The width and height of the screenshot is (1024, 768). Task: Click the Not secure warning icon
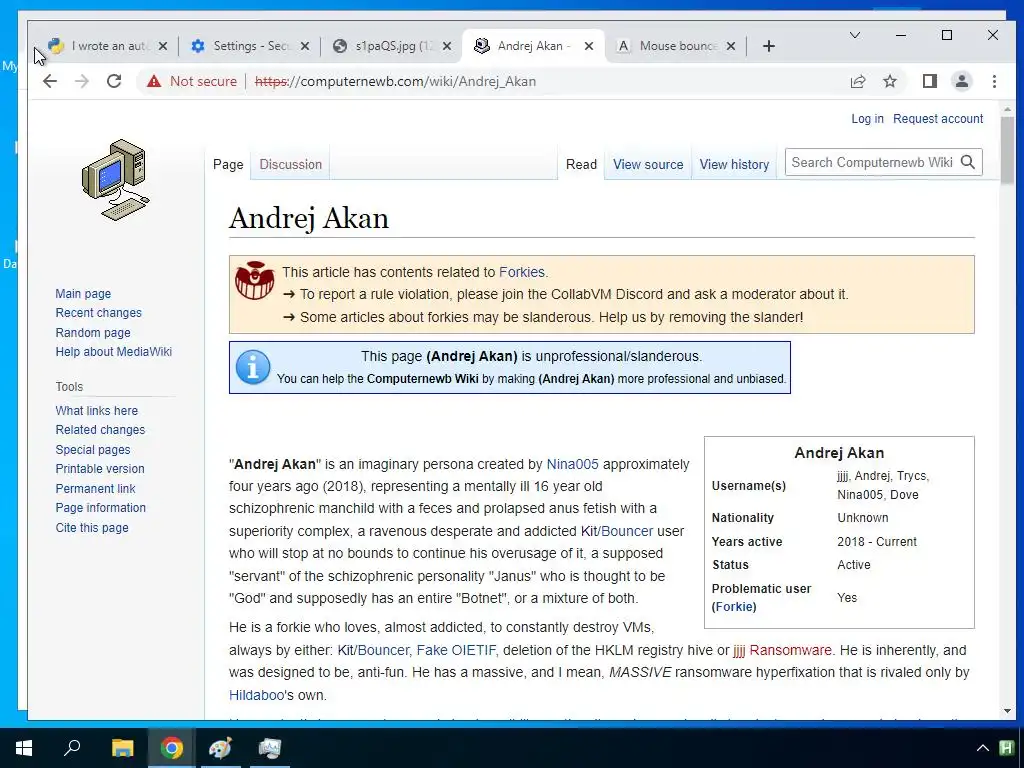point(153,81)
